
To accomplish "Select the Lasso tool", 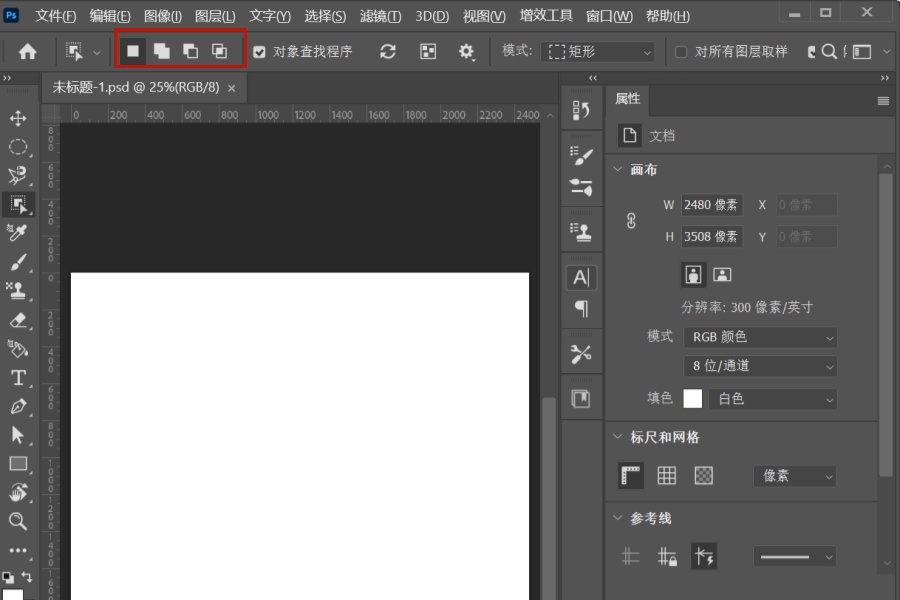I will [x=18, y=175].
